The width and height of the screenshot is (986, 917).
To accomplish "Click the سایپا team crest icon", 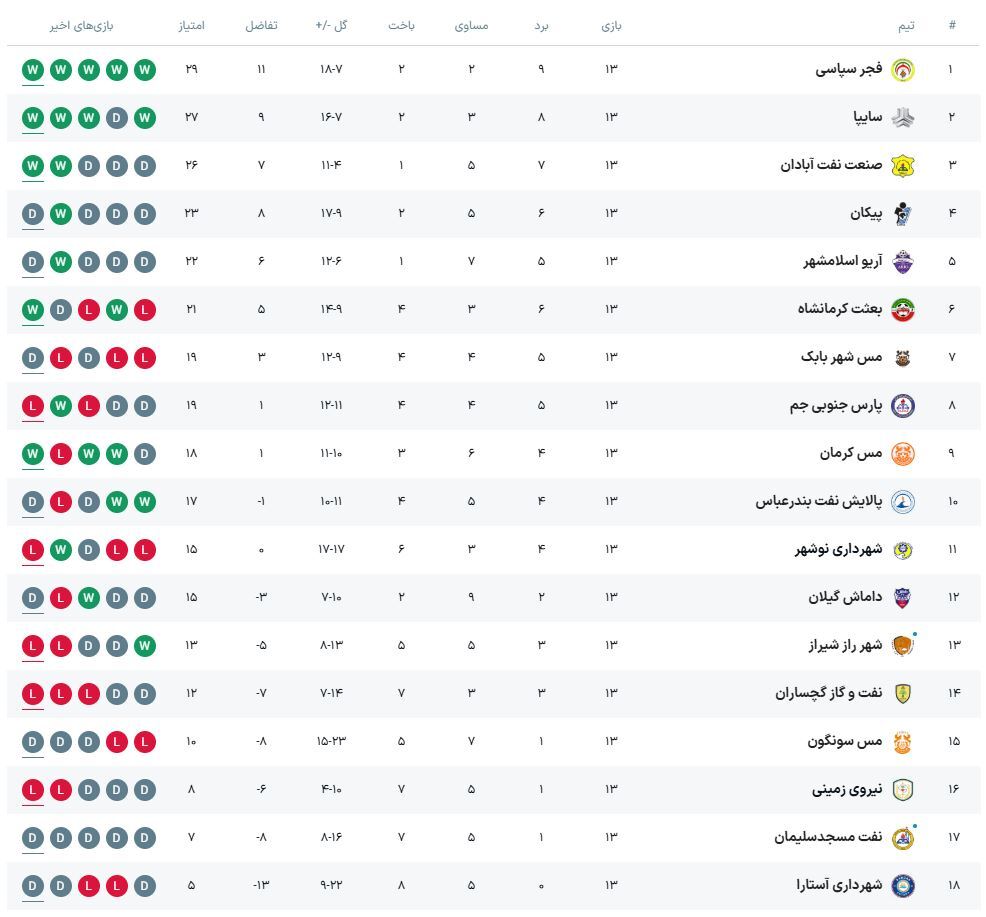I will click(902, 117).
